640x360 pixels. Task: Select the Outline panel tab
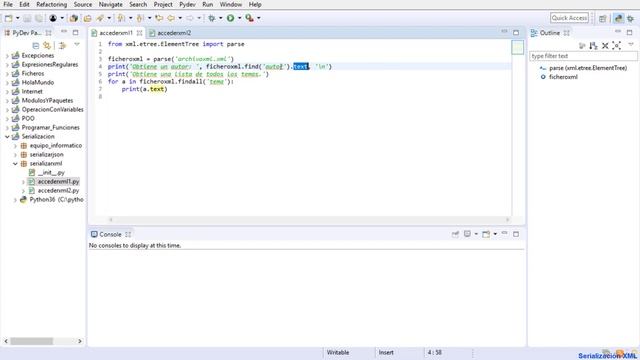[550, 33]
